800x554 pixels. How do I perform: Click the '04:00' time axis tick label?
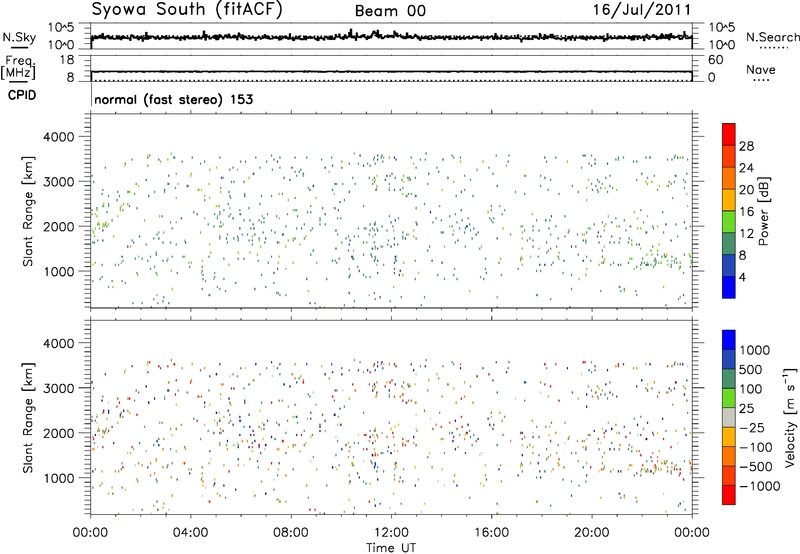click(190, 533)
